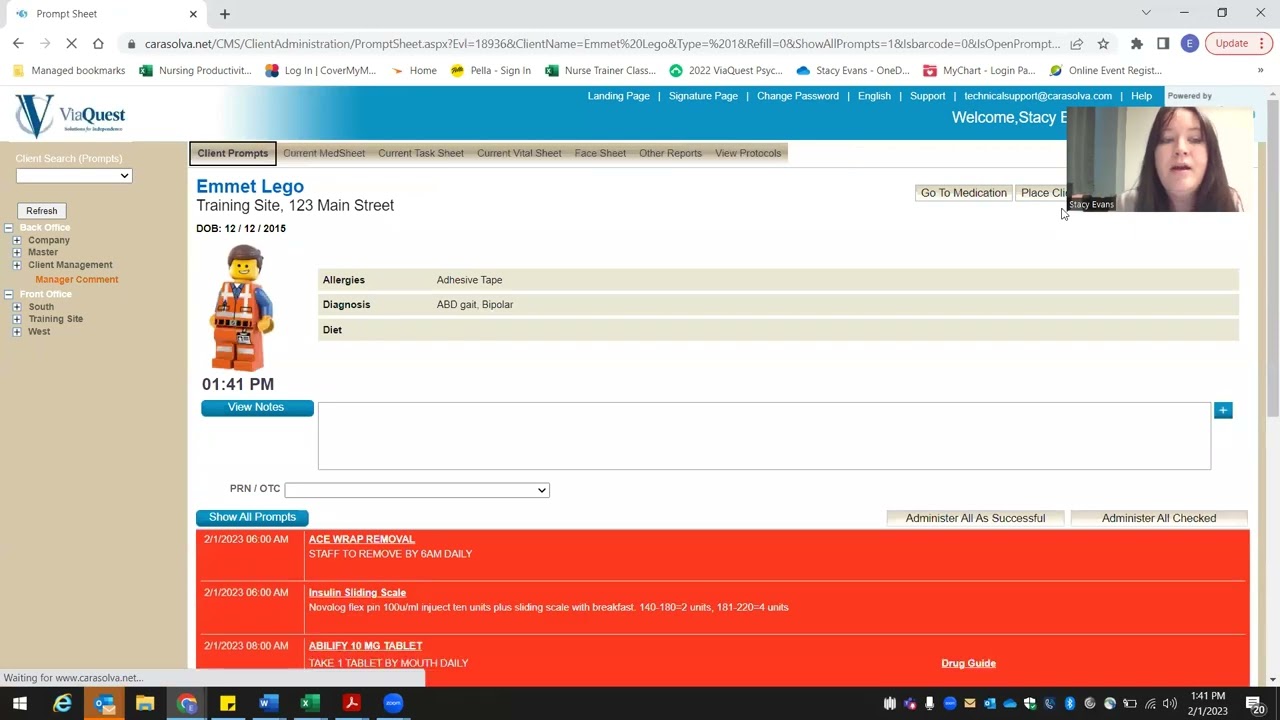Image resolution: width=1280 pixels, height=720 pixels.
Task: Open the Landing Page link
Action: point(618,96)
